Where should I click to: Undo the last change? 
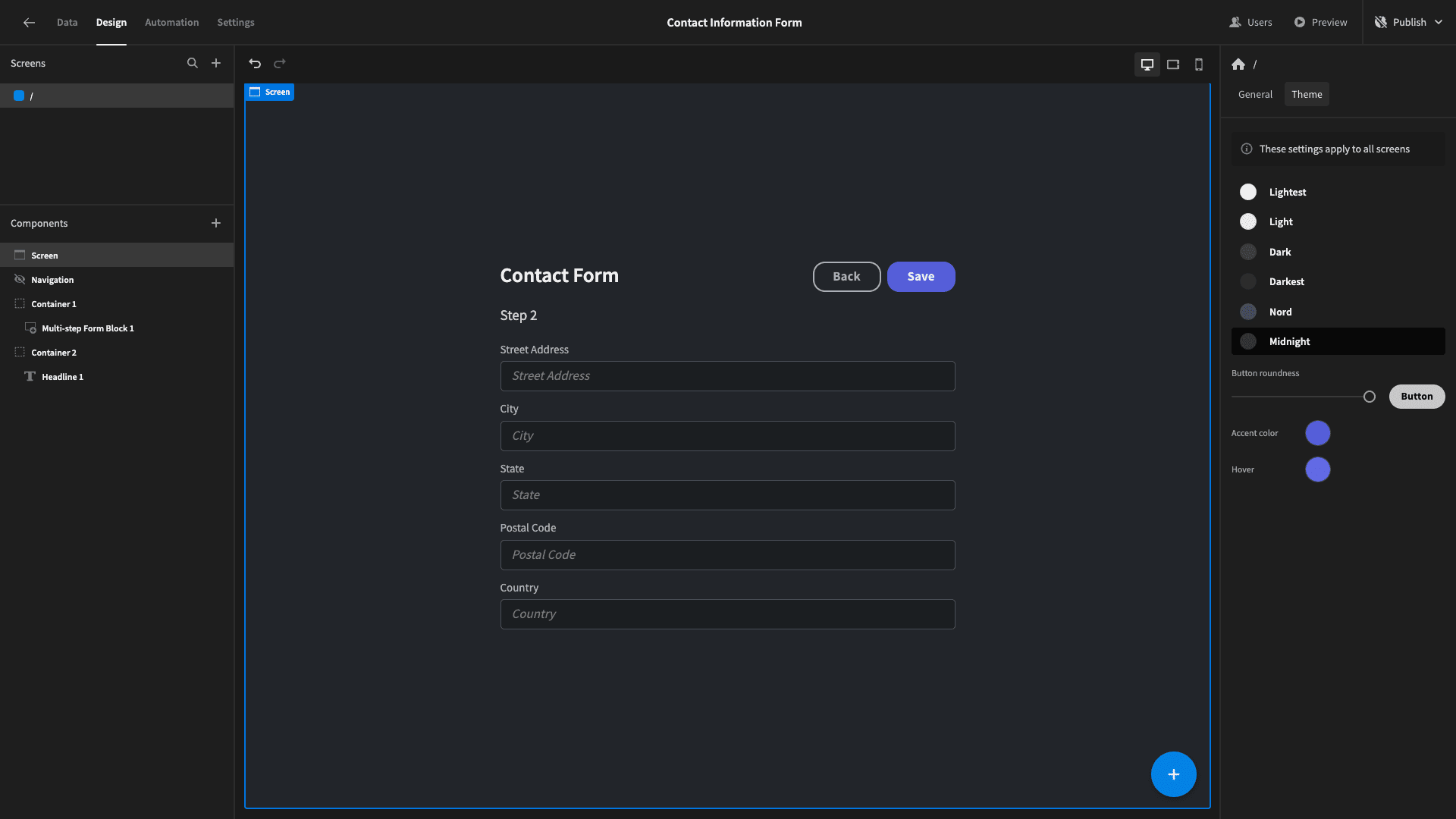click(x=255, y=64)
